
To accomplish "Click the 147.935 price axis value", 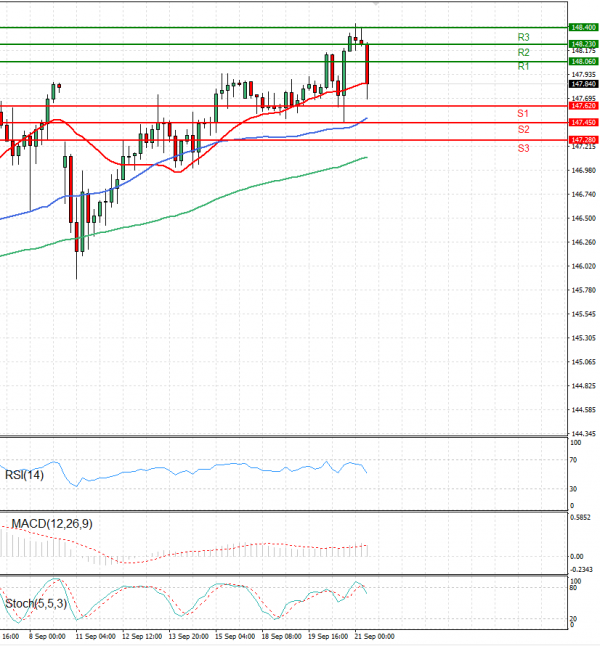I will (584, 75).
